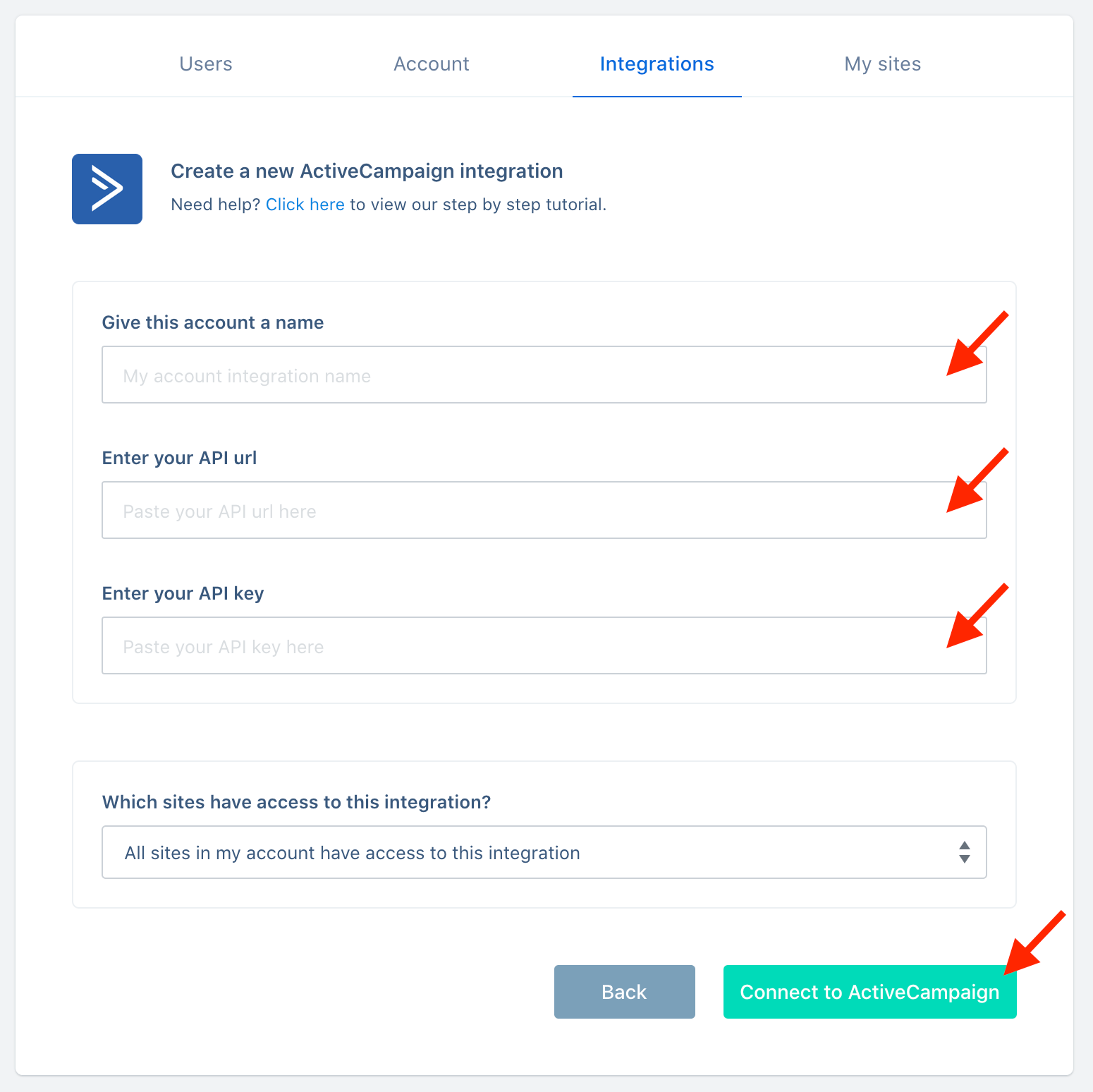Open the site access dropdown

pos(544,852)
